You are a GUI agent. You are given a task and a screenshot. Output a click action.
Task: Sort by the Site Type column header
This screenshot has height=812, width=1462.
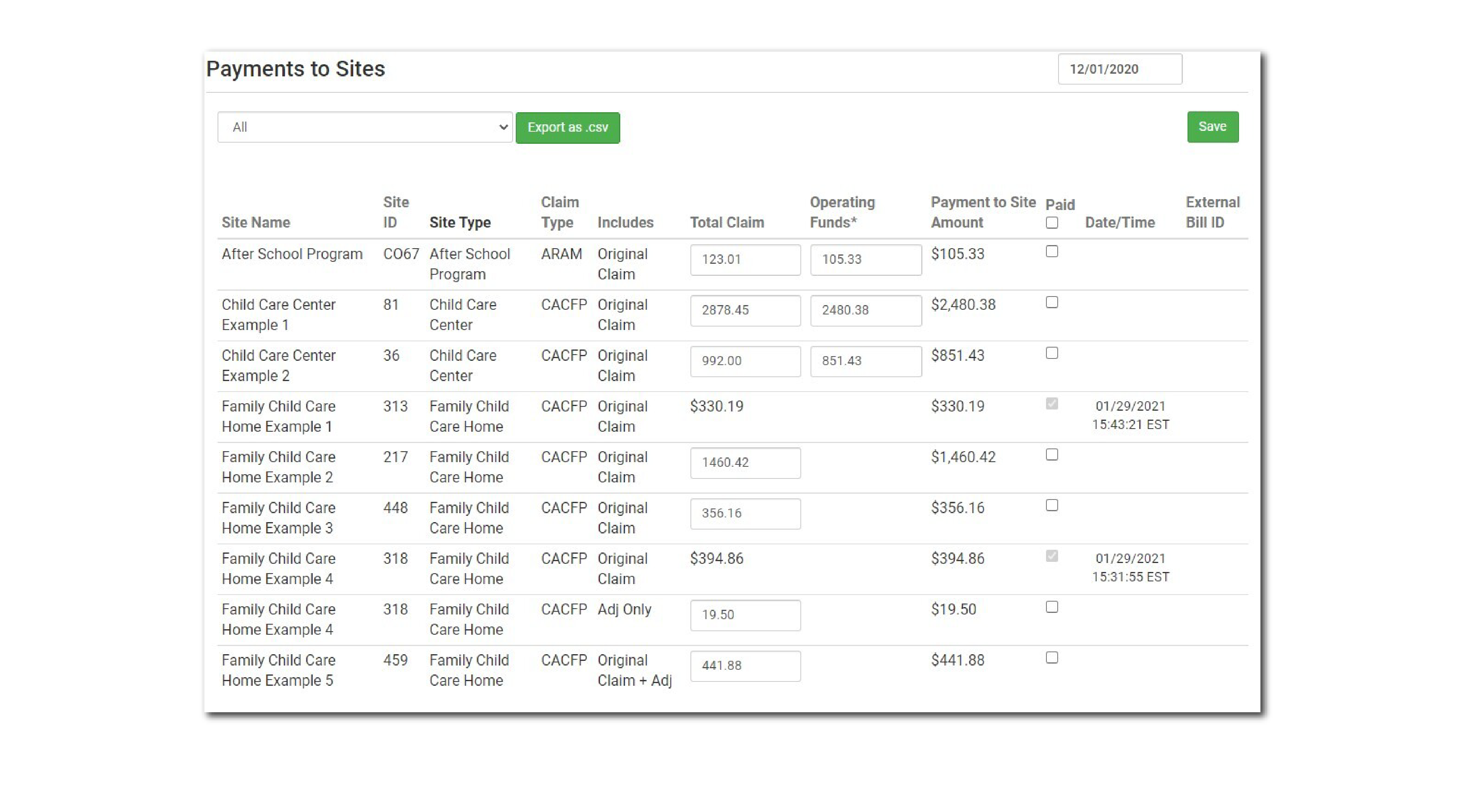(460, 222)
